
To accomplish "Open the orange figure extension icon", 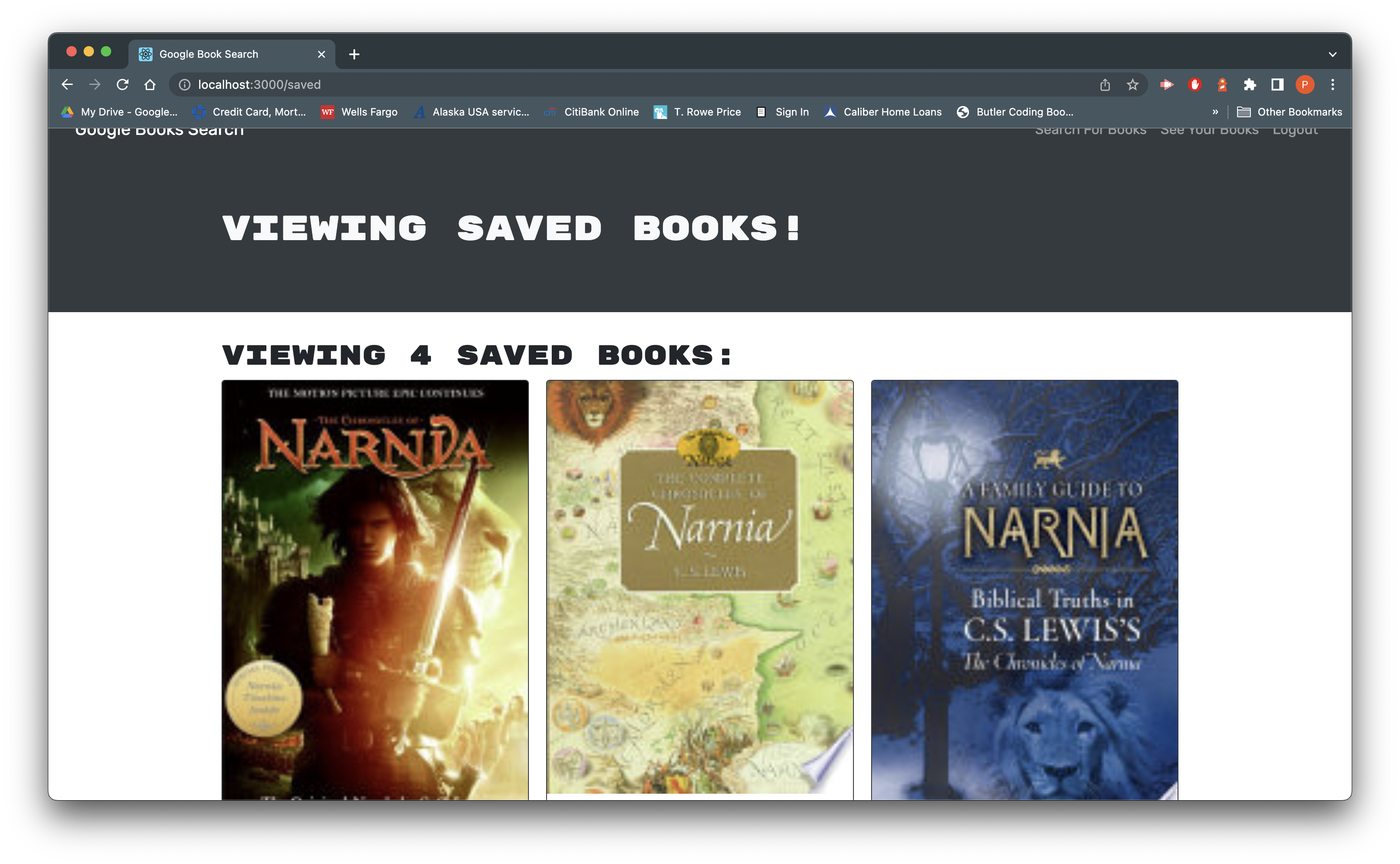I will click(x=1222, y=85).
